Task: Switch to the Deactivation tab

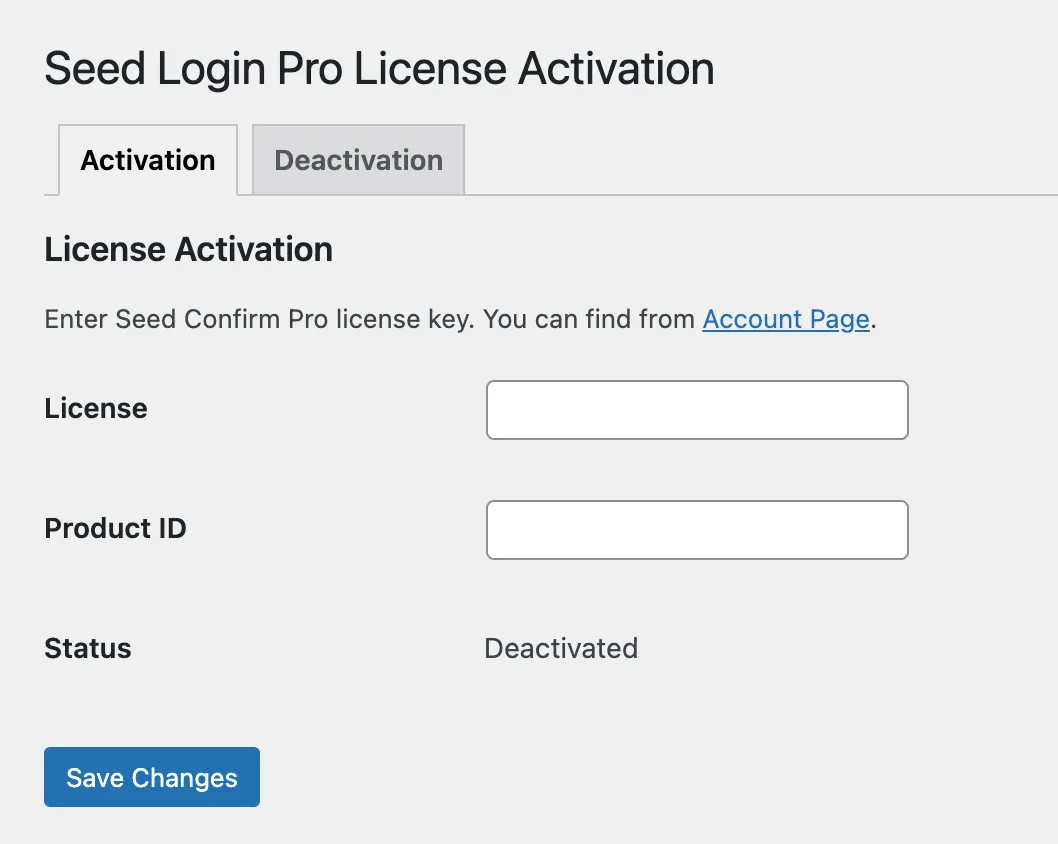Action: click(x=358, y=160)
